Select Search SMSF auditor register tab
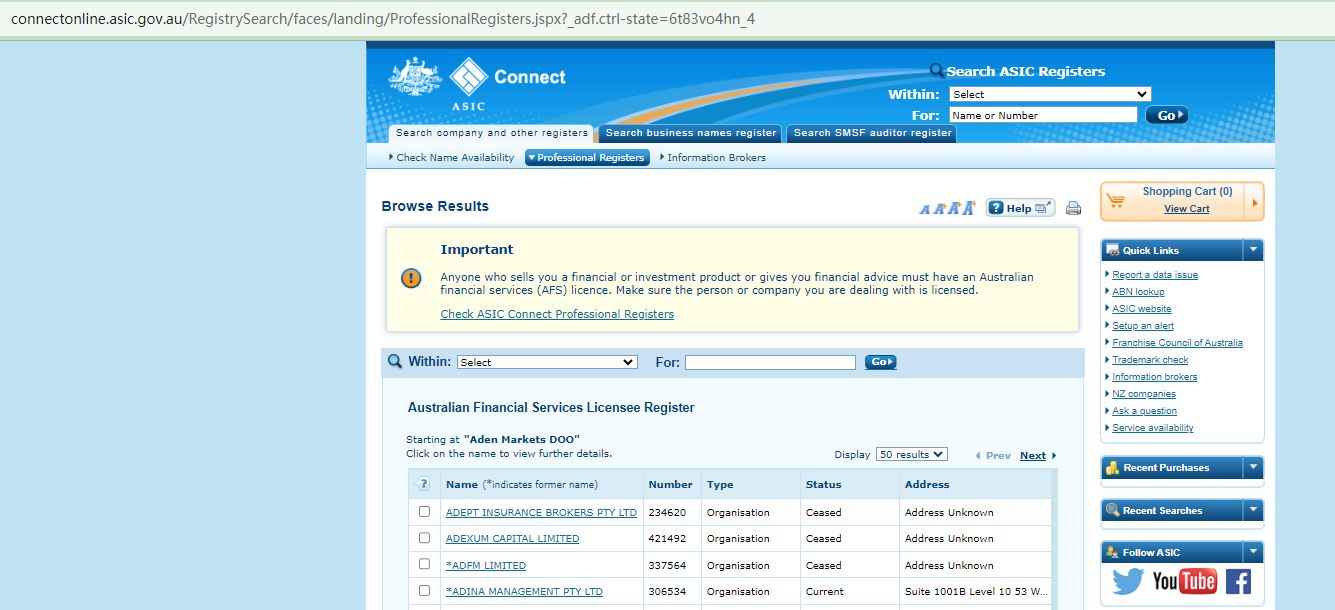1335x610 pixels. tap(872, 133)
